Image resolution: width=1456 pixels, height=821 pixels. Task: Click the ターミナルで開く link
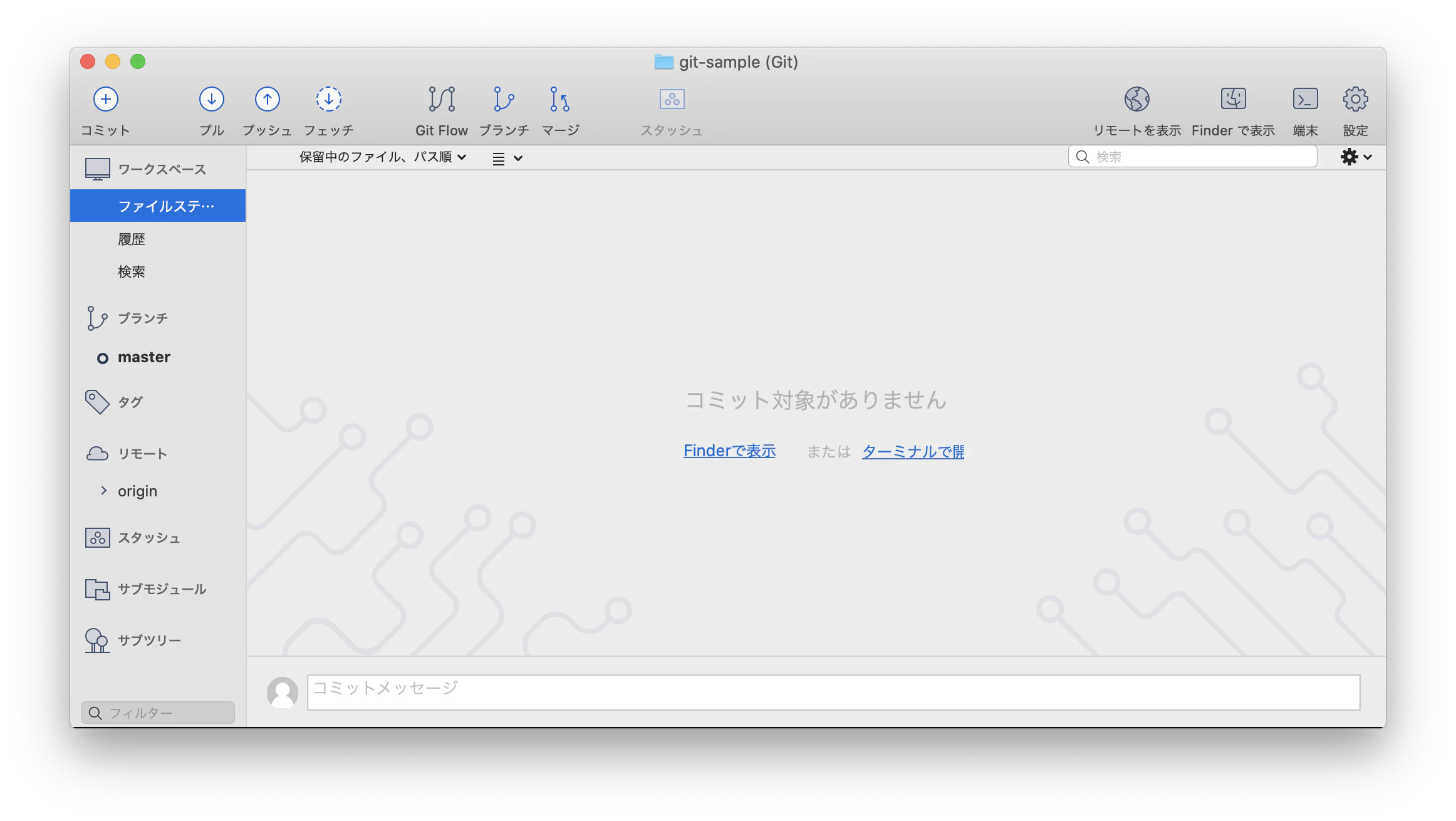(912, 451)
